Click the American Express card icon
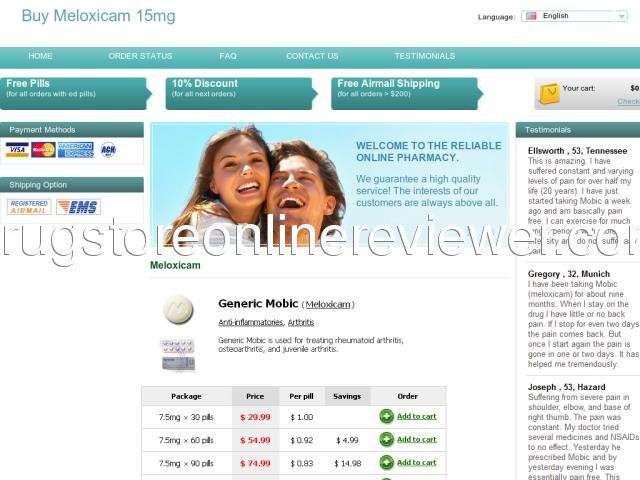The height and width of the screenshot is (480, 640). pyautogui.click(x=76, y=150)
